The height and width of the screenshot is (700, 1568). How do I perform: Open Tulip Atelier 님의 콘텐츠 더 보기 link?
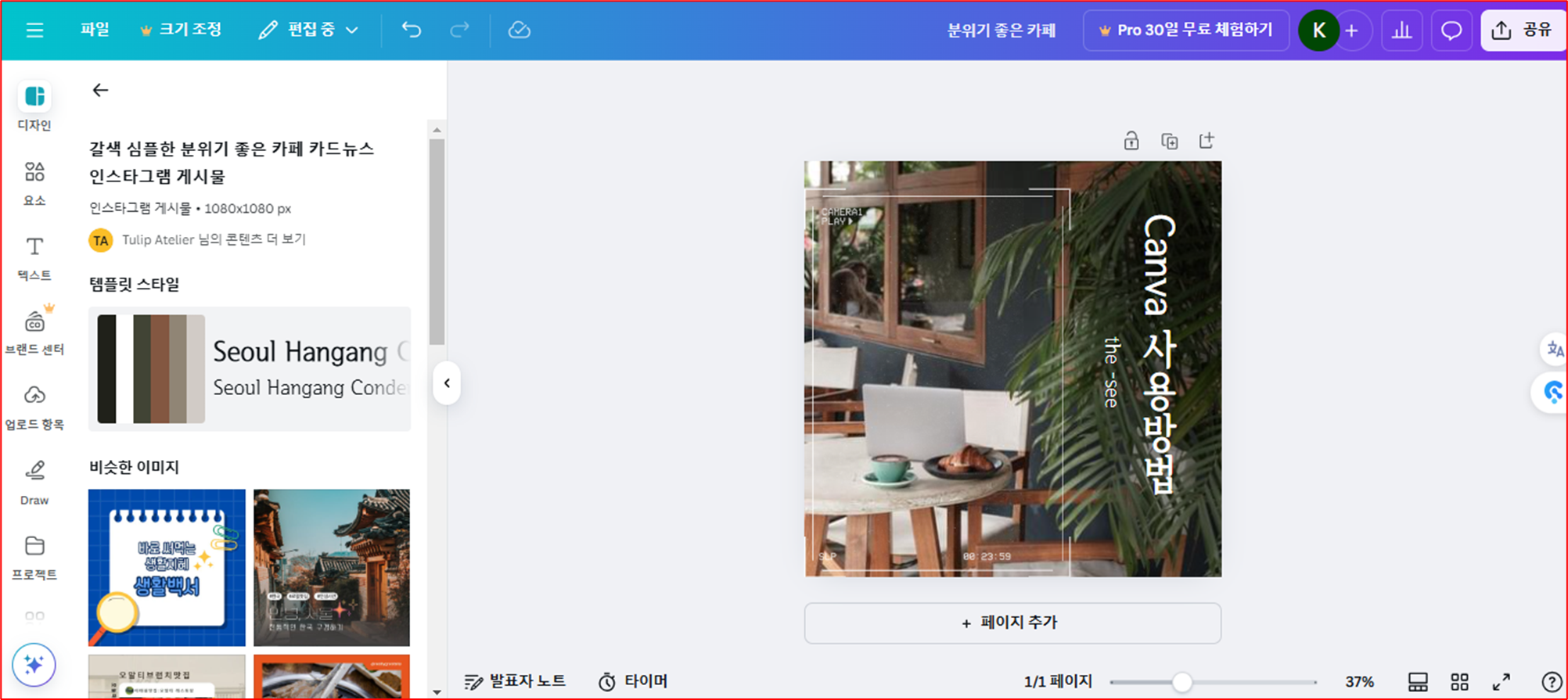[214, 239]
